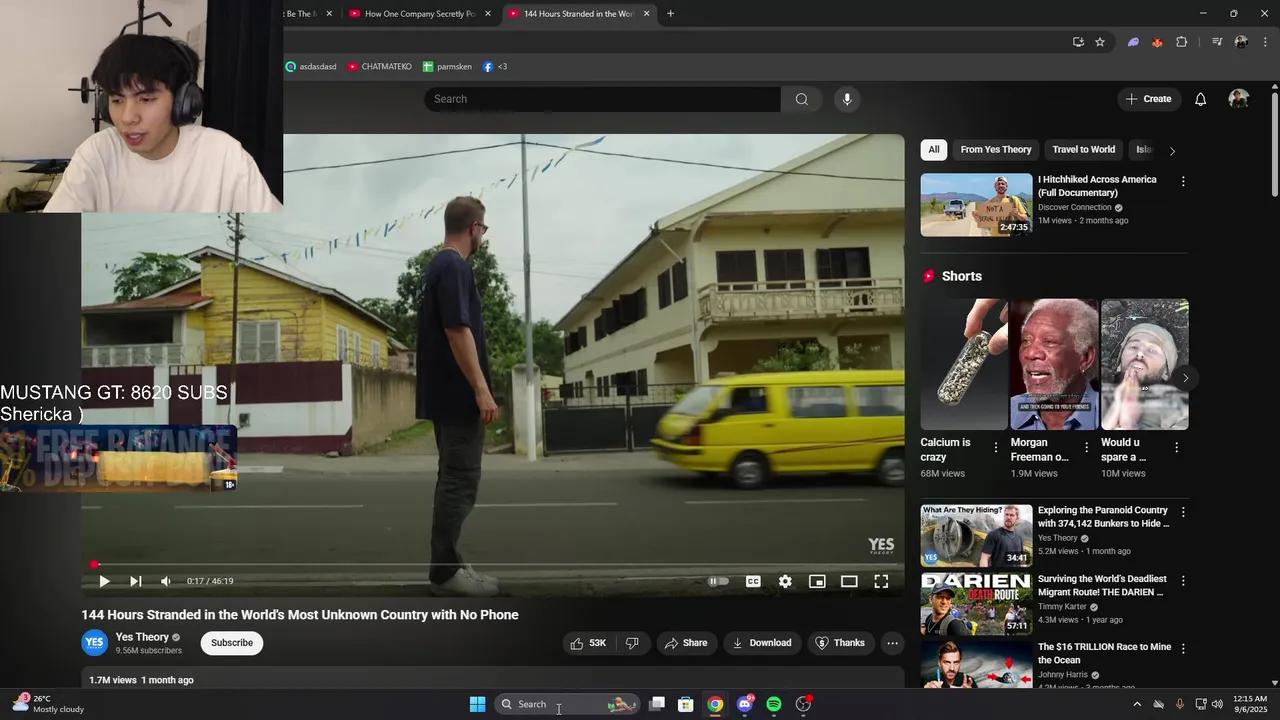Open options for Paranoid Country video

[x=1183, y=512]
